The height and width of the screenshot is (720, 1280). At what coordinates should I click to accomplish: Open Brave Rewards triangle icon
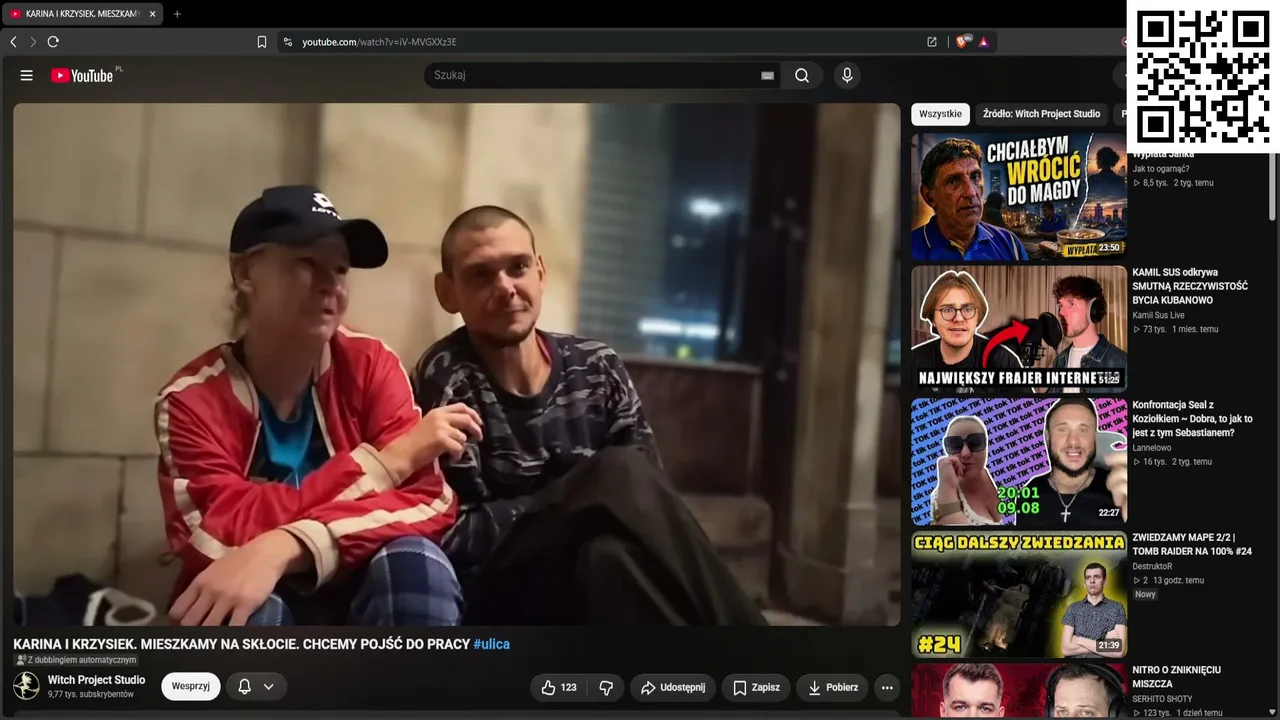(984, 42)
